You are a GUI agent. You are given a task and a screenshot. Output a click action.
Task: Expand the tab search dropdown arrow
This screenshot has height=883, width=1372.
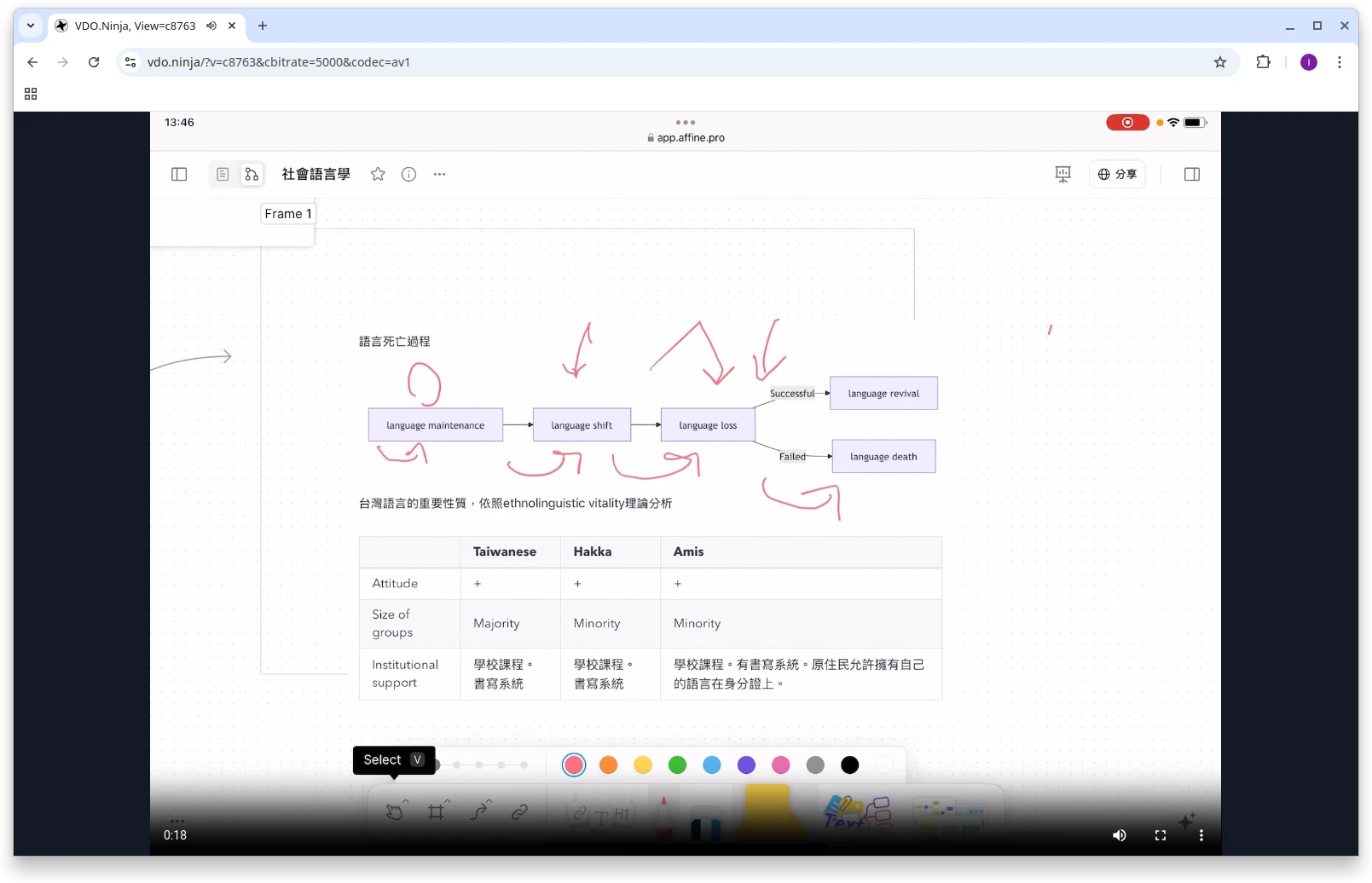click(x=31, y=26)
